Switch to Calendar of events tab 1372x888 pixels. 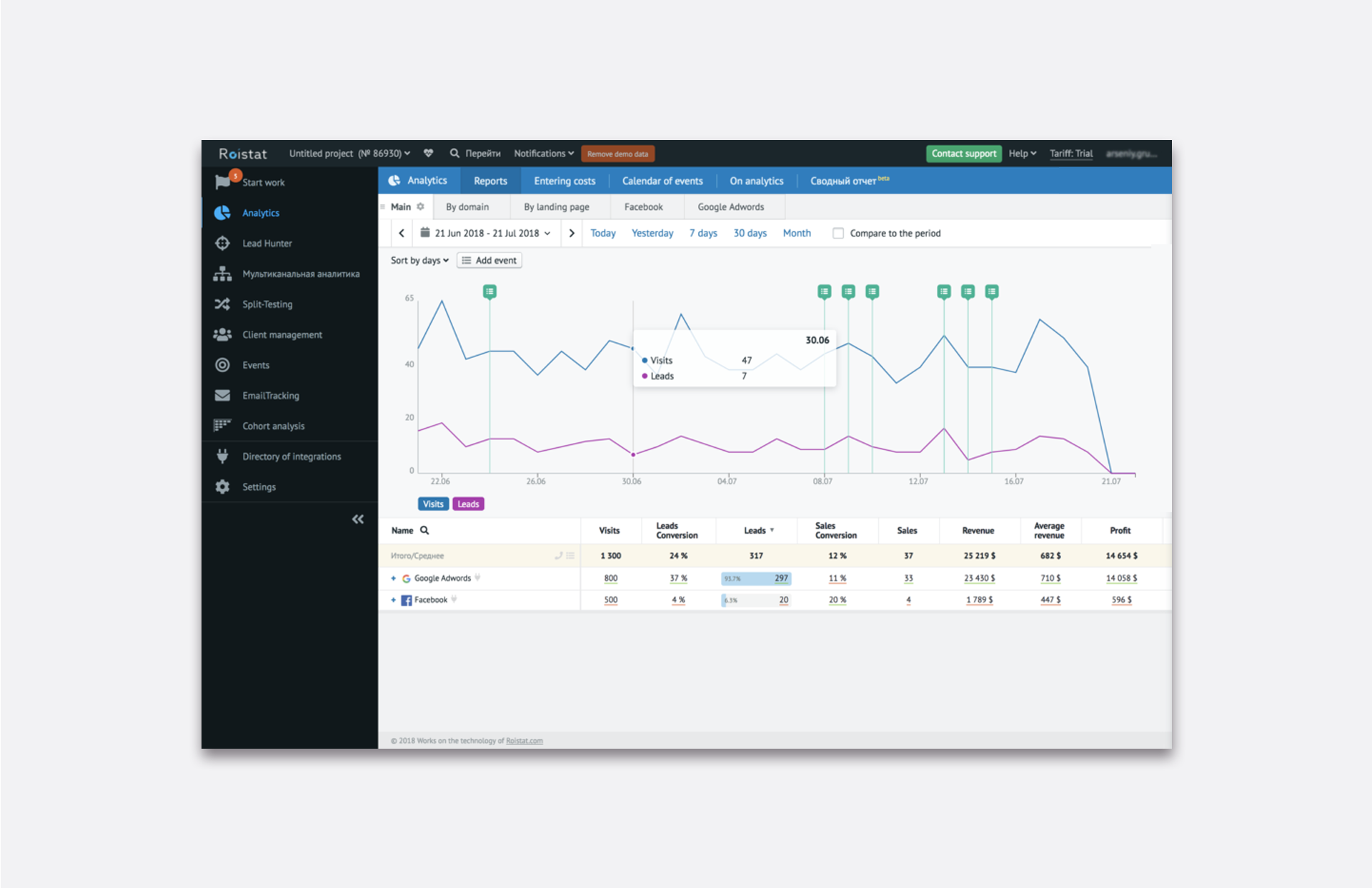pyautogui.click(x=662, y=181)
